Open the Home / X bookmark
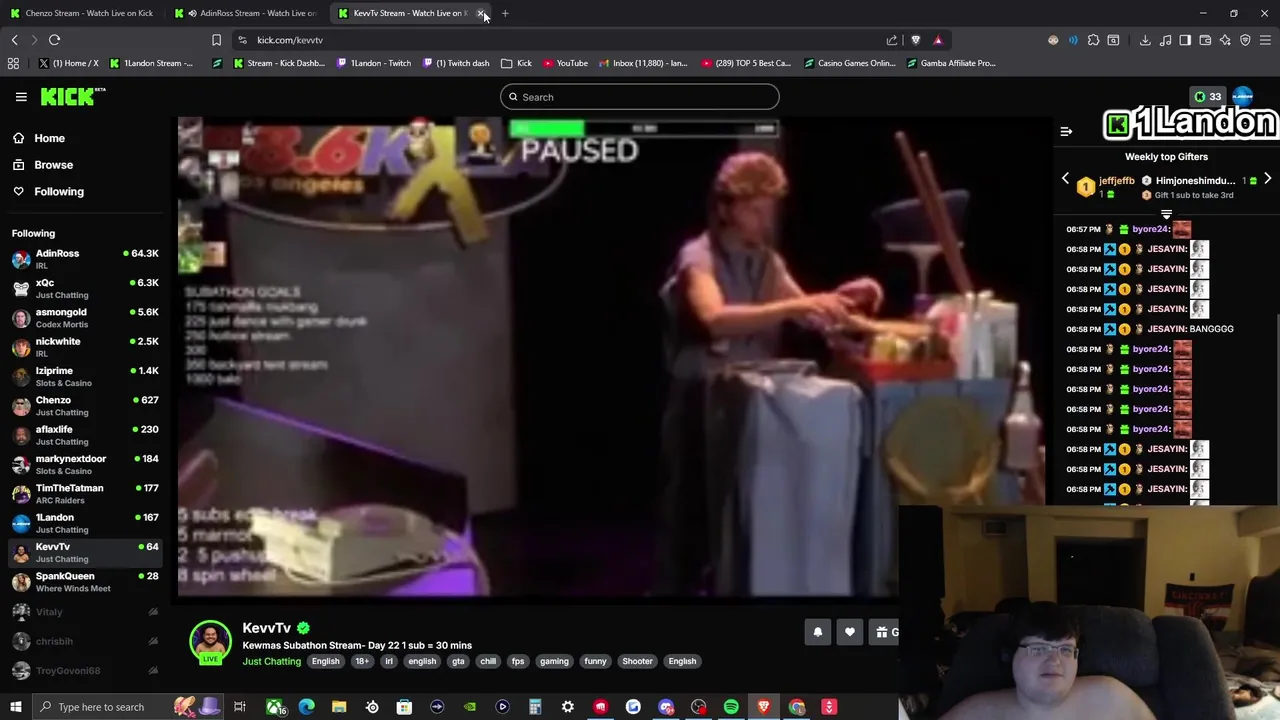Screen dimensions: 1280x720 (69, 63)
